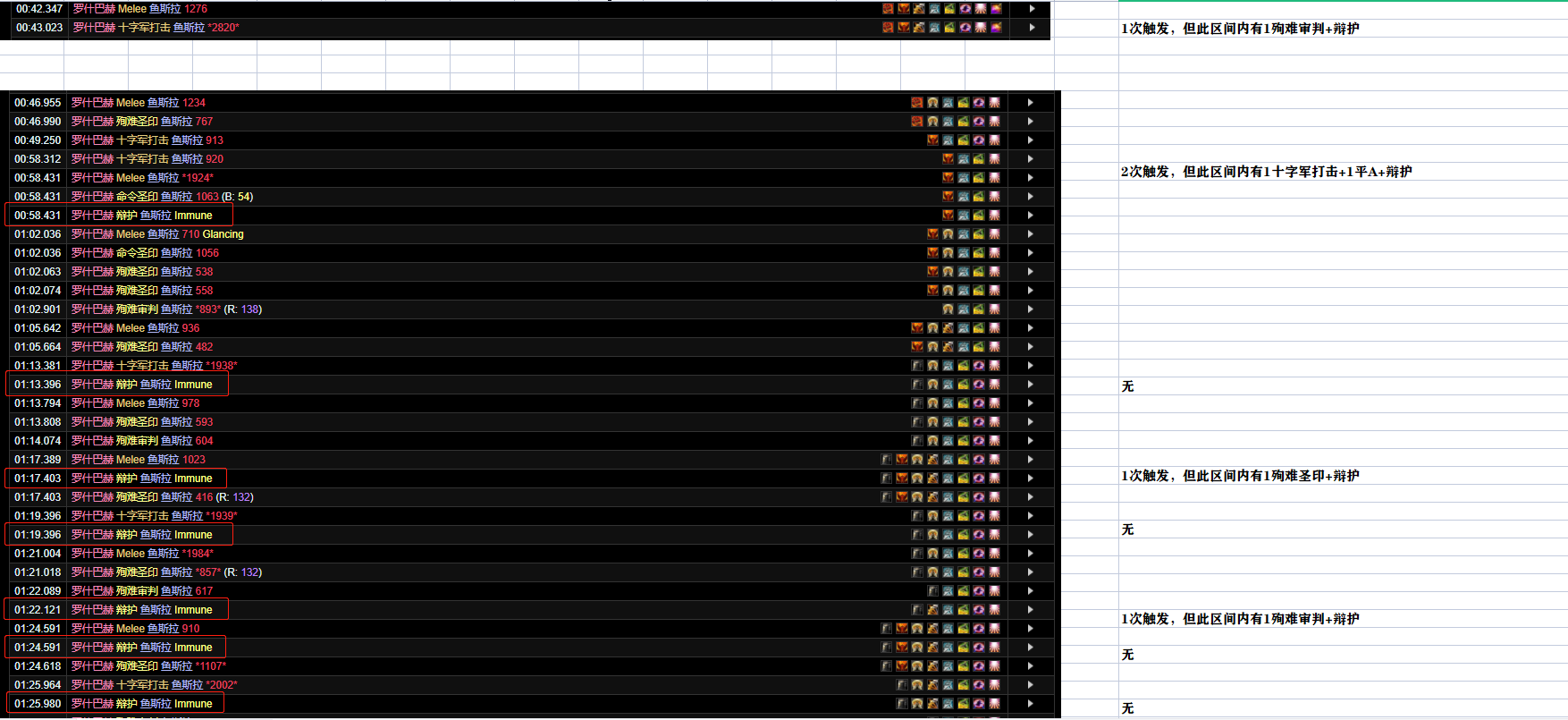Screen dimensions: 1568x720
Task: Select the timestamp 01:24.618
Action: (x=38, y=666)
